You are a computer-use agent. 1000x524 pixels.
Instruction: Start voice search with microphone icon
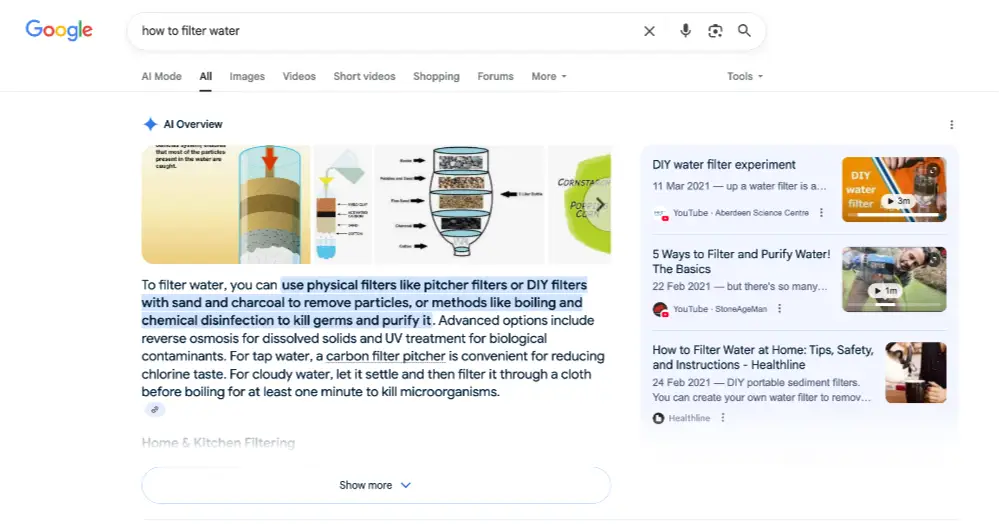[x=685, y=31]
